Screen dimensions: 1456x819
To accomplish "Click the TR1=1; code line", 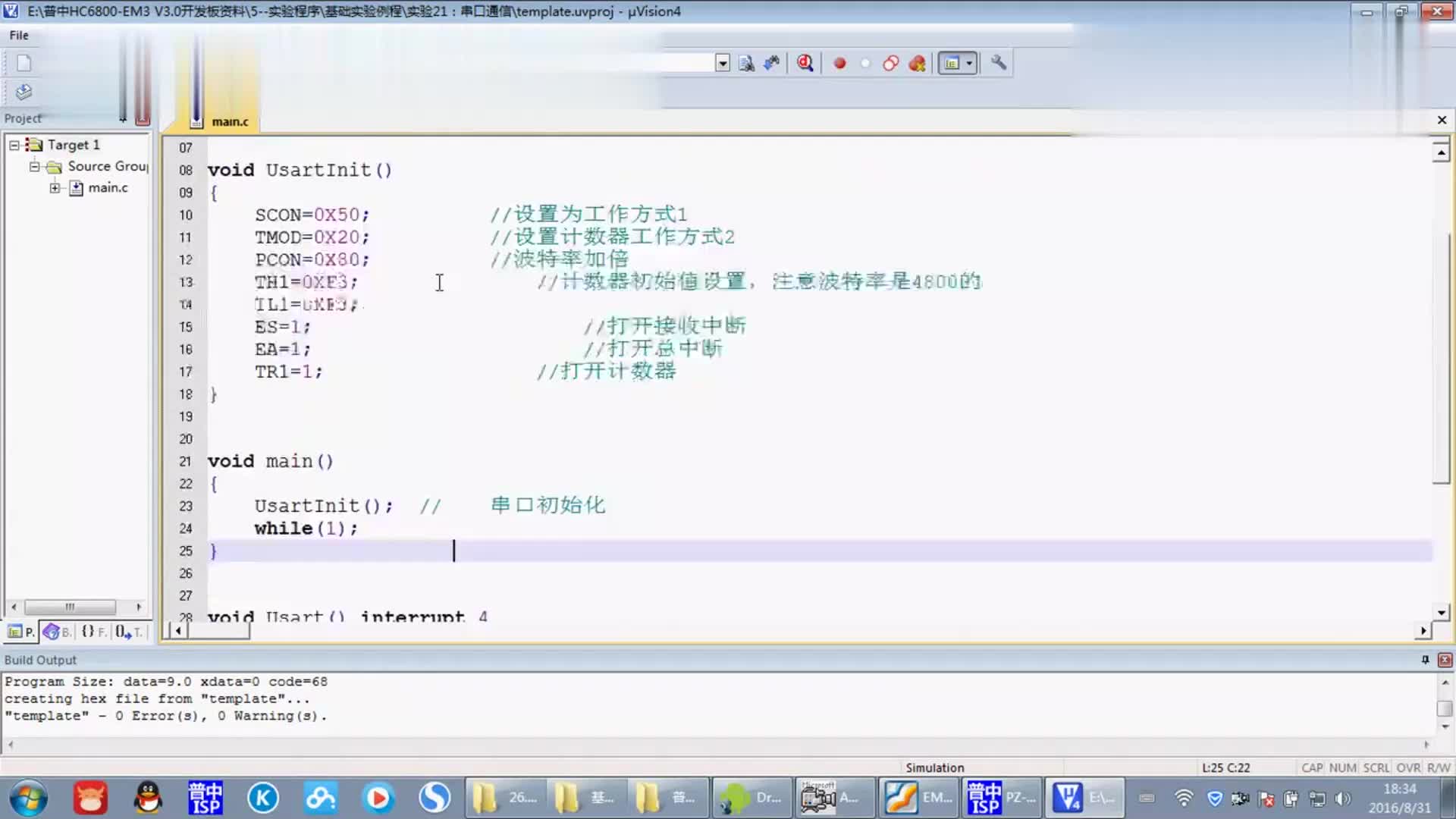I will (x=288, y=372).
